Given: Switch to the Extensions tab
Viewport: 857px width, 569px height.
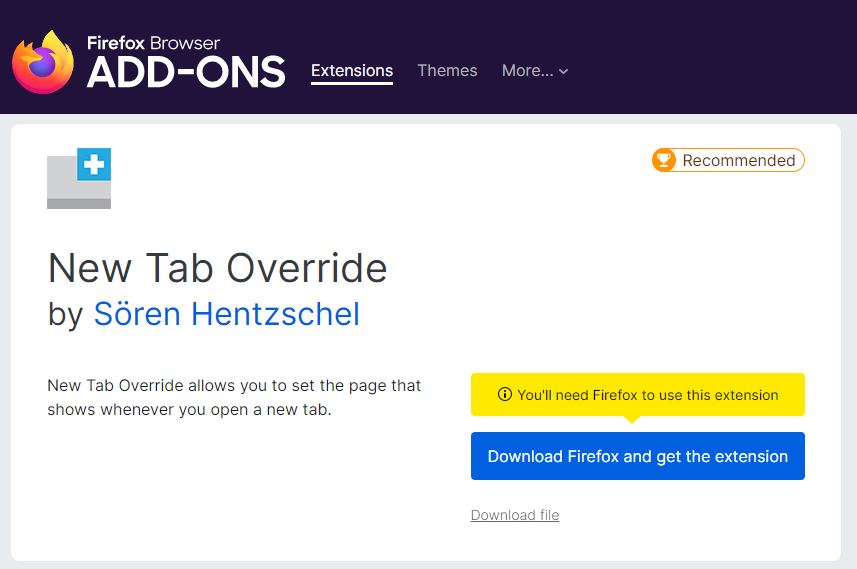Looking at the screenshot, I should tap(352, 71).
